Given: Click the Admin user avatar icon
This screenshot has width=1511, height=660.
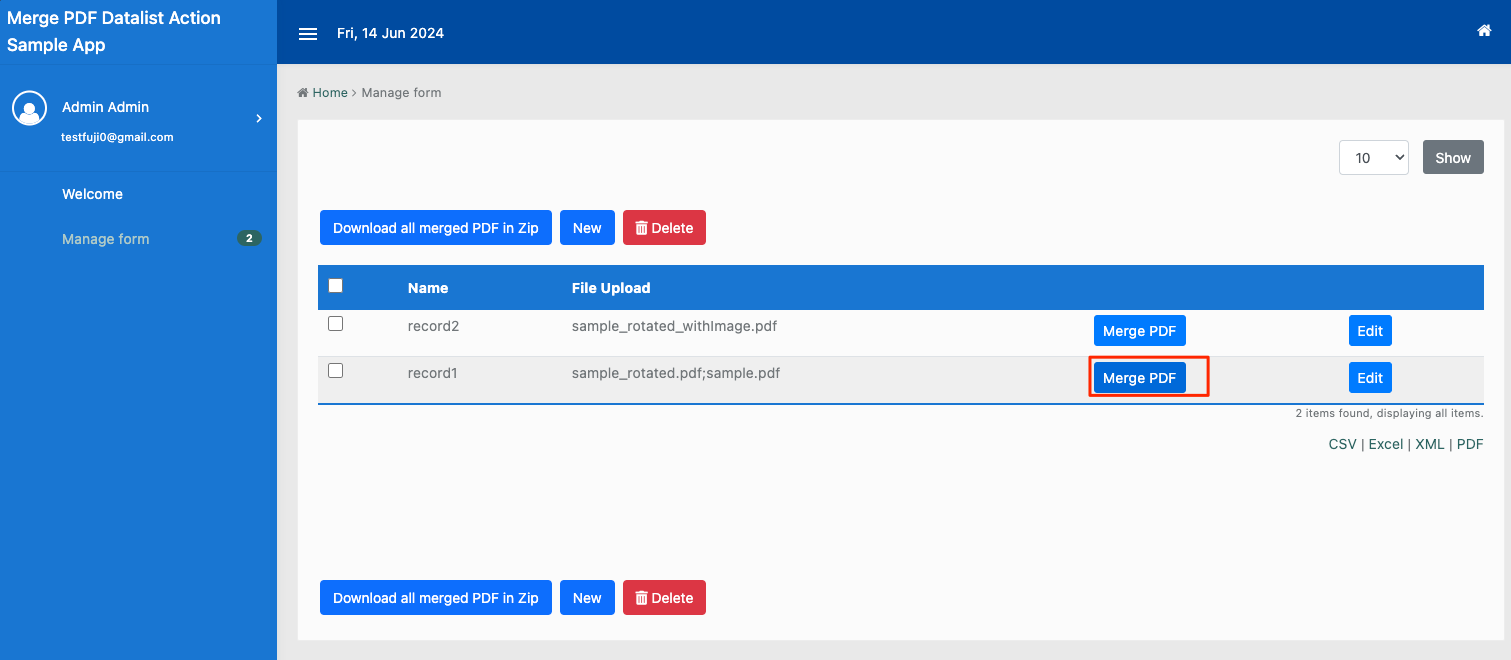Looking at the screenshot, I should pyautogui.click(x=30, y=108).
